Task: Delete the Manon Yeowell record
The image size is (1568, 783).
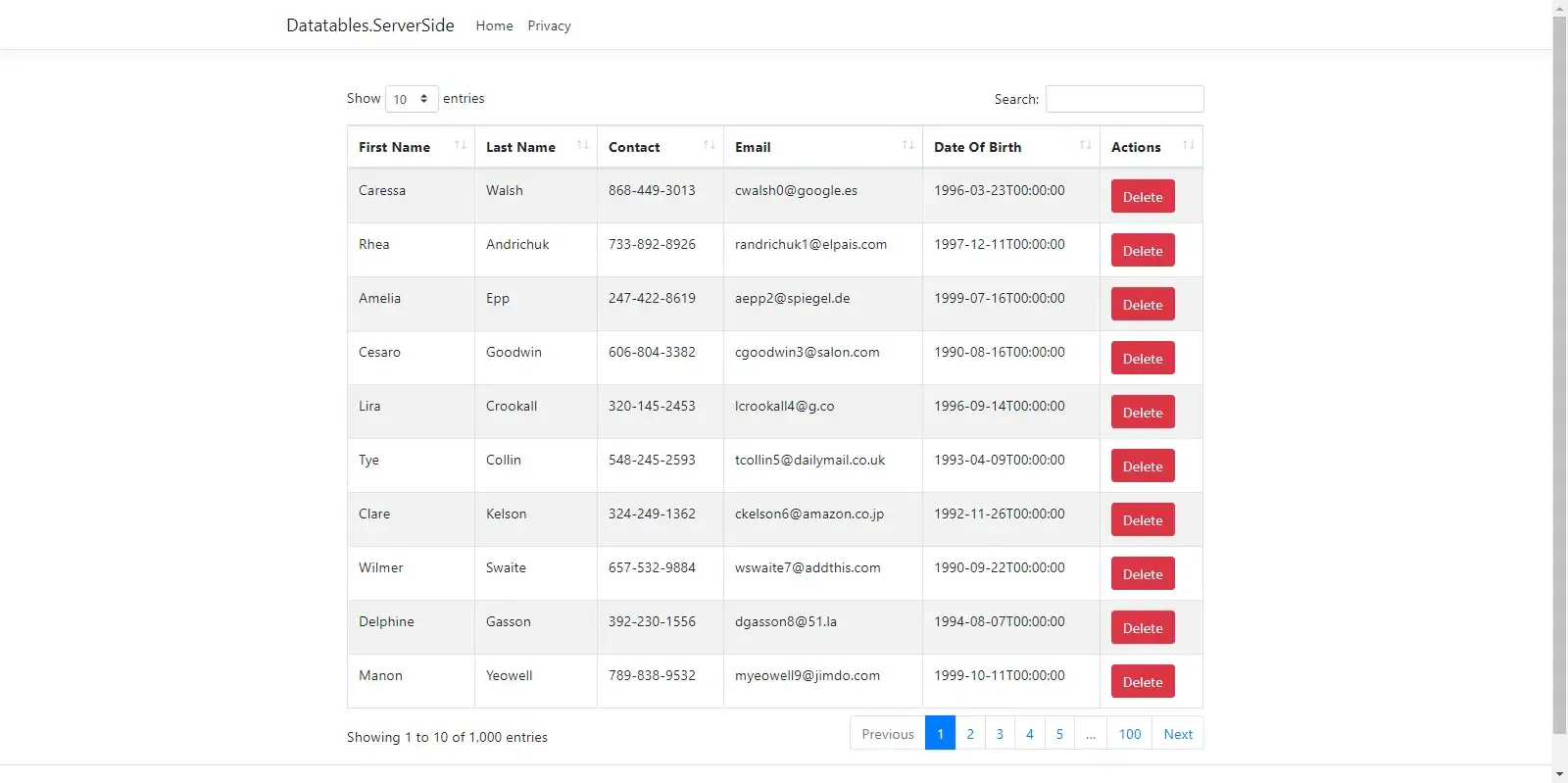Action: (1142, 682)
